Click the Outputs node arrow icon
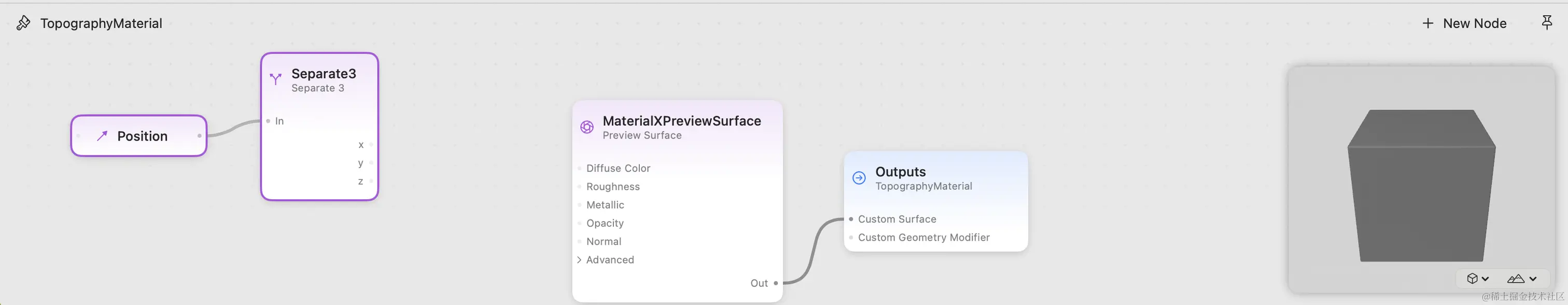 (859, 178)
